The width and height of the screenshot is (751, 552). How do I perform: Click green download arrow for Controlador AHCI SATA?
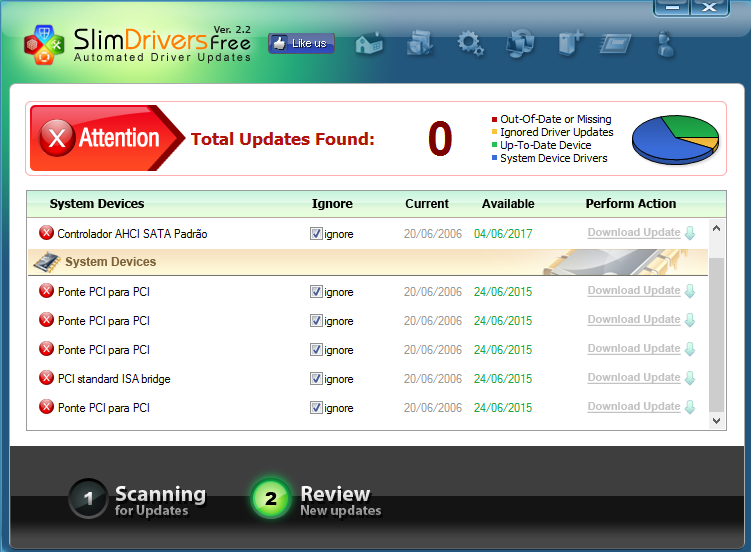[689, 233]
